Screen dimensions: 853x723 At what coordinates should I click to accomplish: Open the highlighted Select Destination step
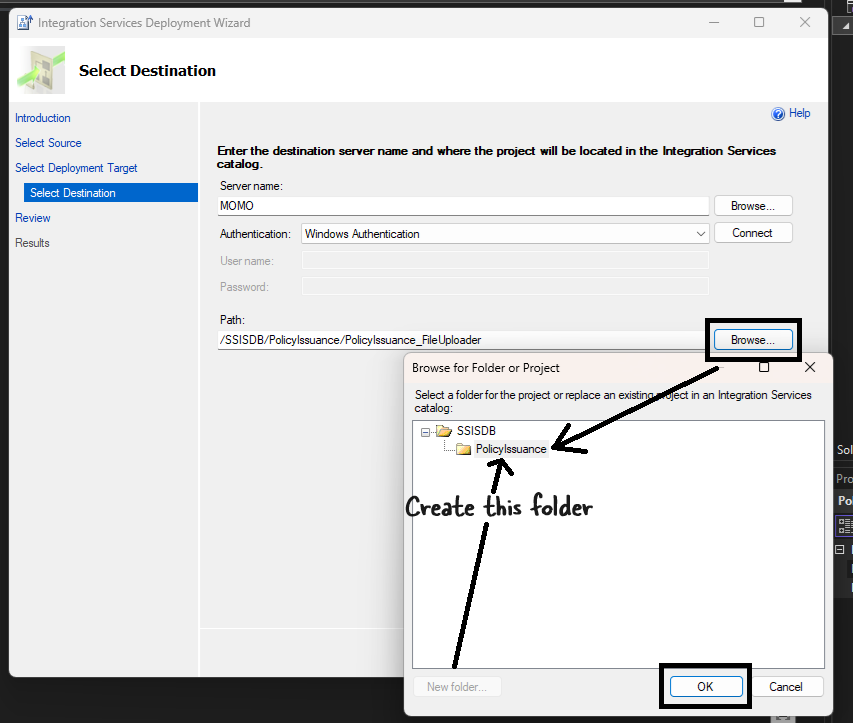(110, 193)
